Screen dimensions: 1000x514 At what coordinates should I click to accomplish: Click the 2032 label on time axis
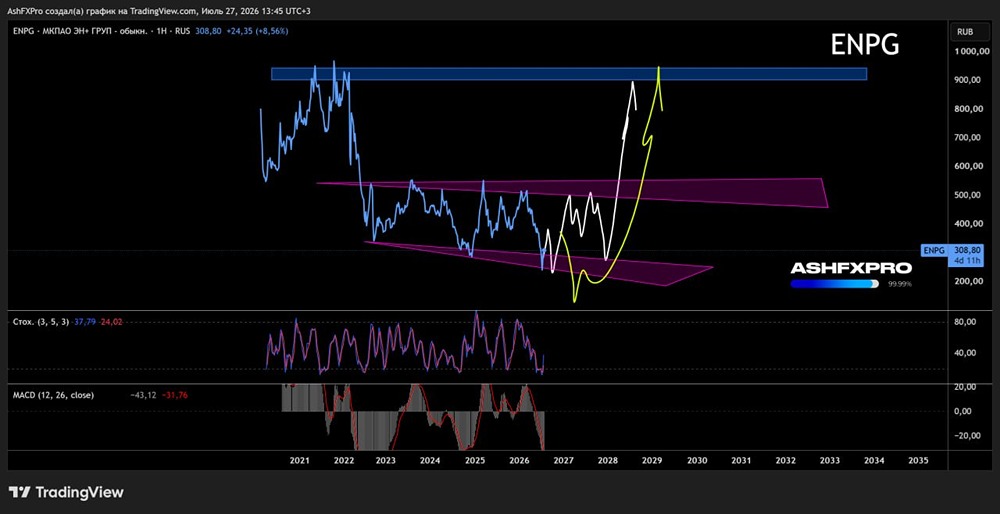785,460
